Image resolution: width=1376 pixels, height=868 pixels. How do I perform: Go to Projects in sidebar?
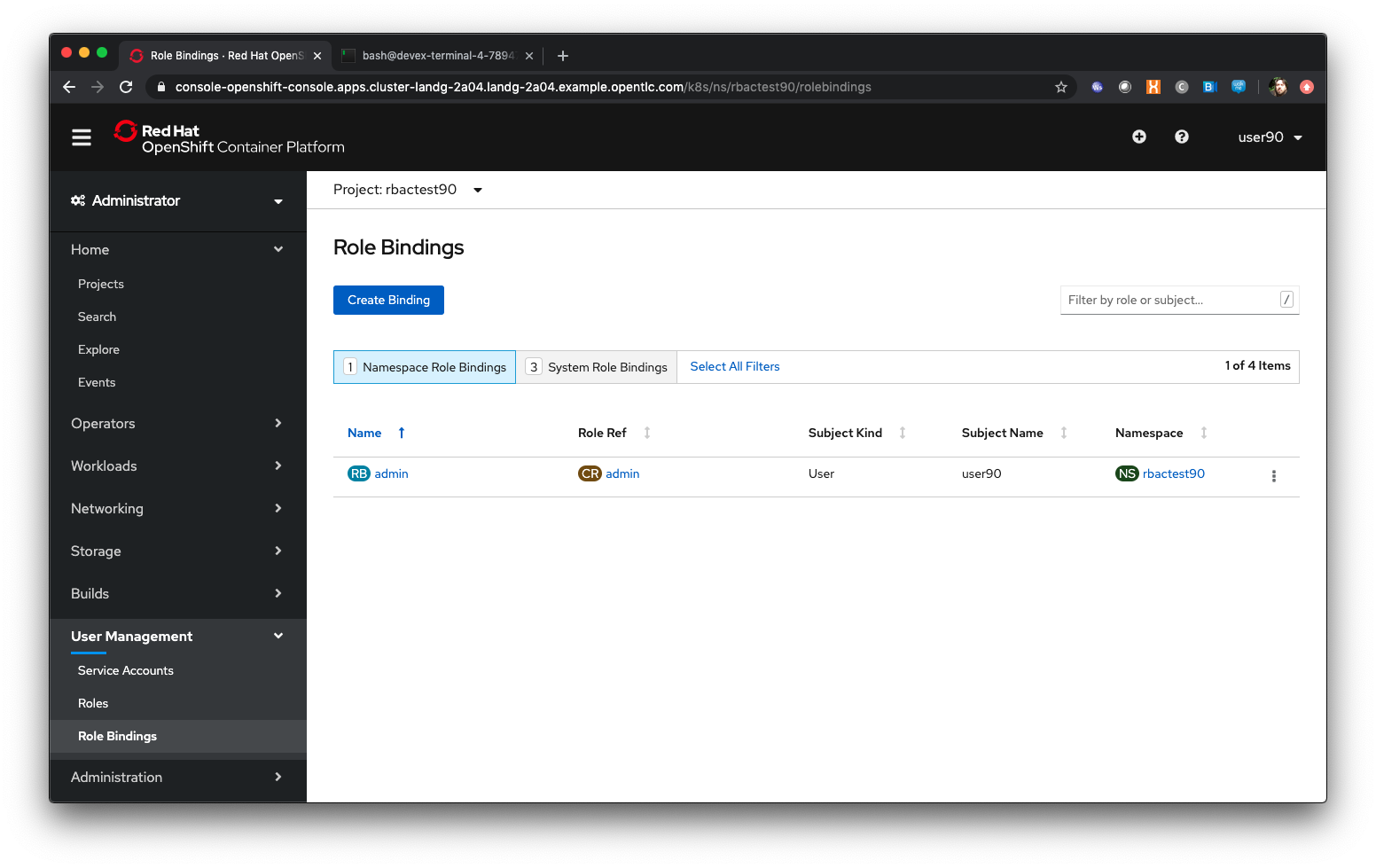101,284
